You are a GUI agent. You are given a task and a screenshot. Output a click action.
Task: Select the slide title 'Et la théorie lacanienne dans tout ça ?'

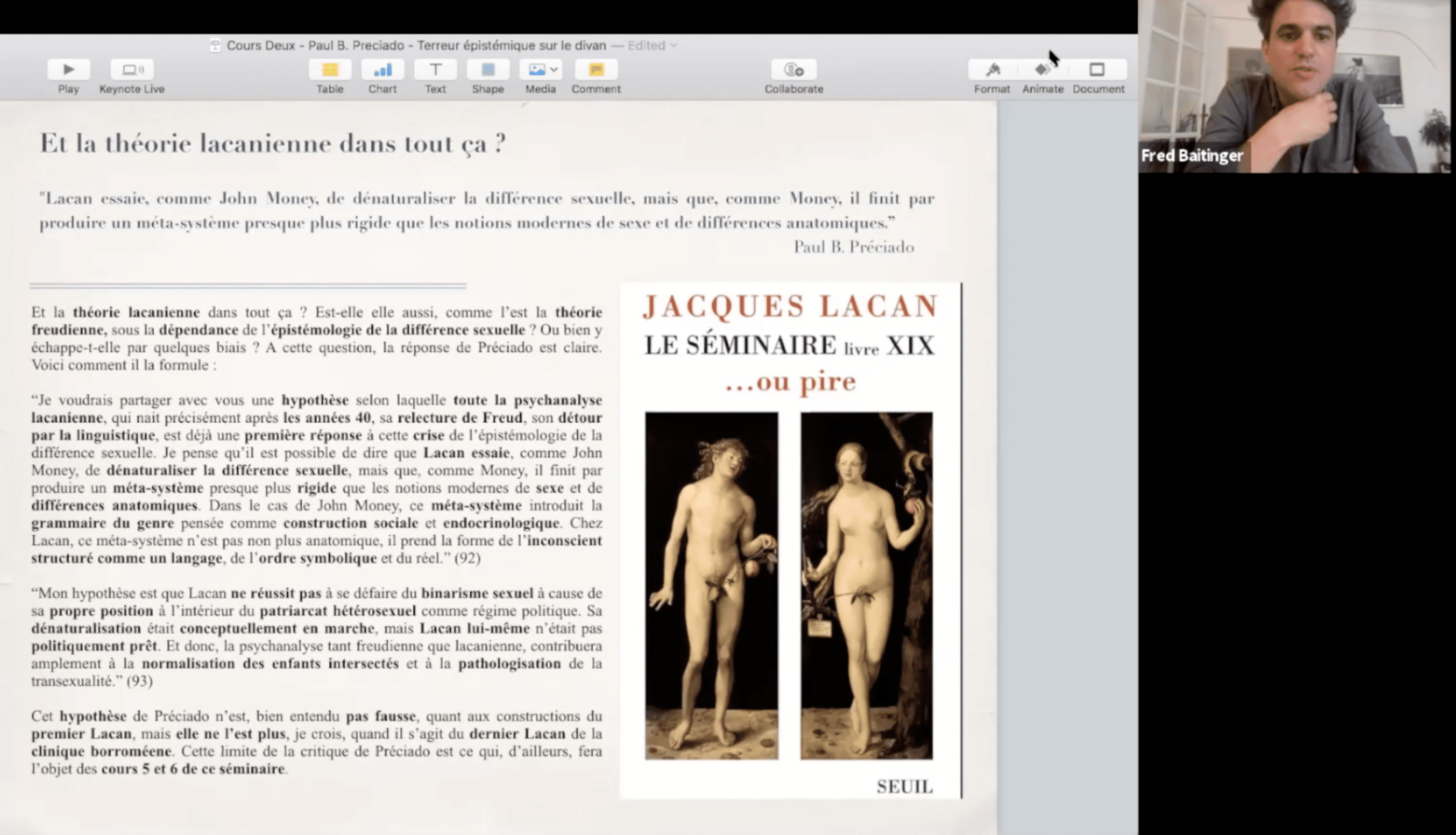(273, 144)
